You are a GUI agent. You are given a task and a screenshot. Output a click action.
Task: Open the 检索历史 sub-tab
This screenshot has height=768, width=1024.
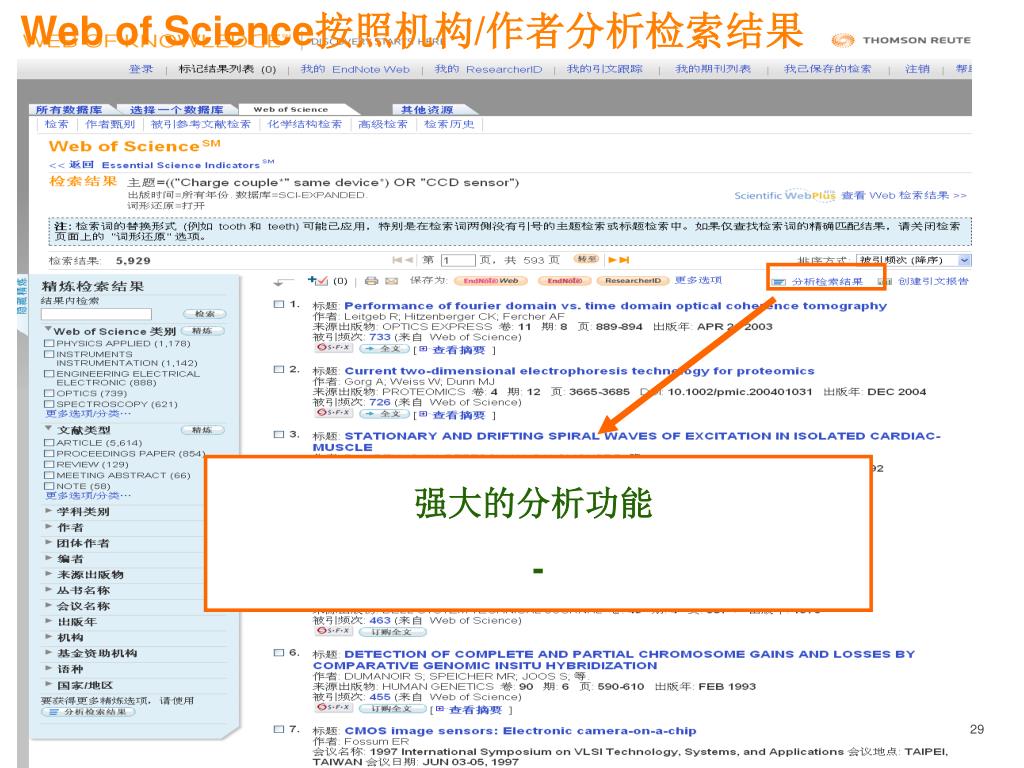[449, 124]
